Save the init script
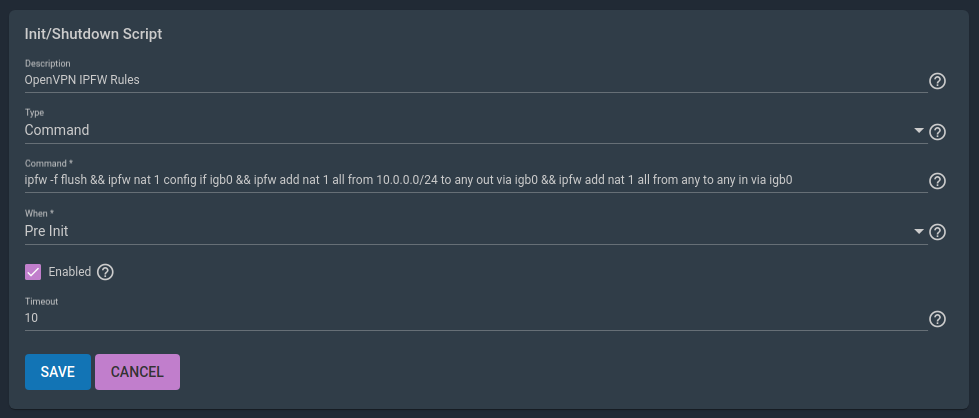The image size is (979, 418). (x=58, y=372)
